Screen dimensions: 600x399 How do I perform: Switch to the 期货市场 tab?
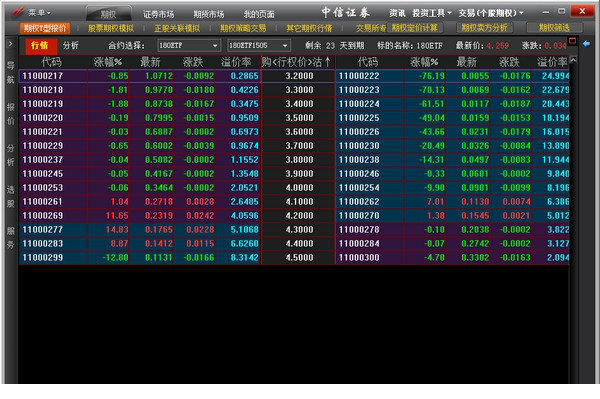click(209, 15)
